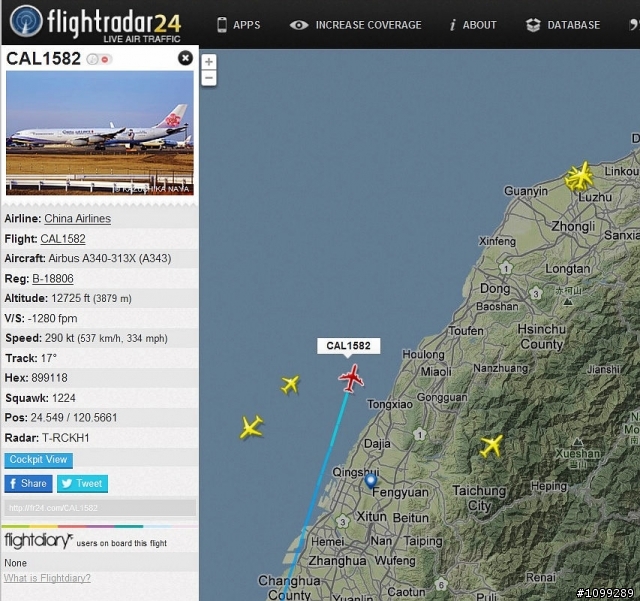Open the China Airlines airline link
The height and width of the screenshot is (601, 640).
(x=78, y=218)
